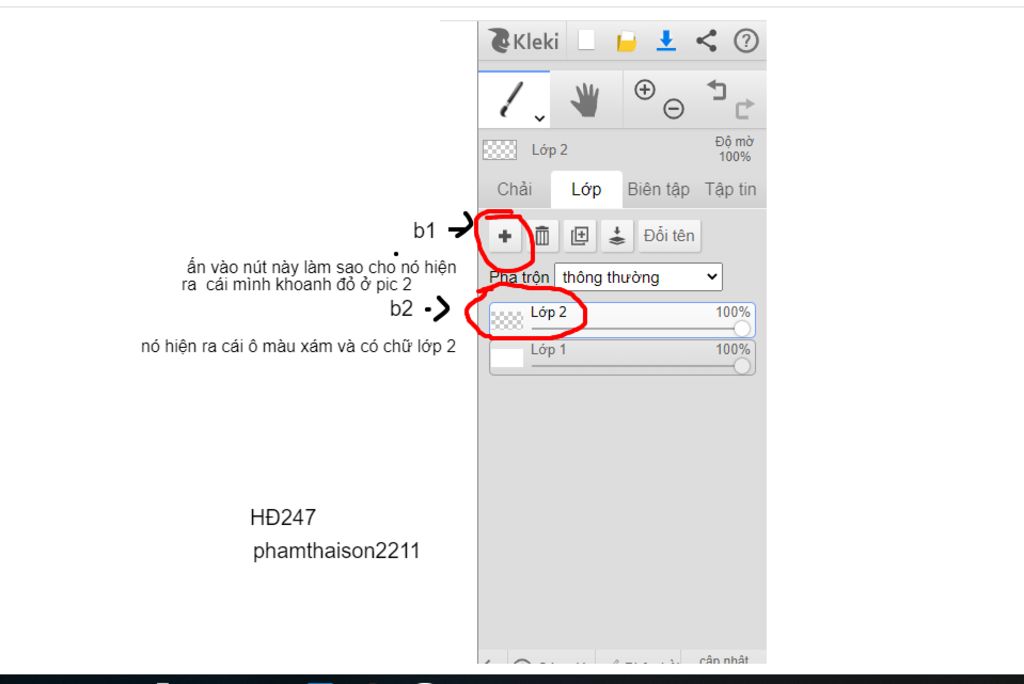Screen dimensions: 1024x684
Task: Select the Lớp 1 name in the layer list
Action: pyautogui.click(x=548, y=350)
